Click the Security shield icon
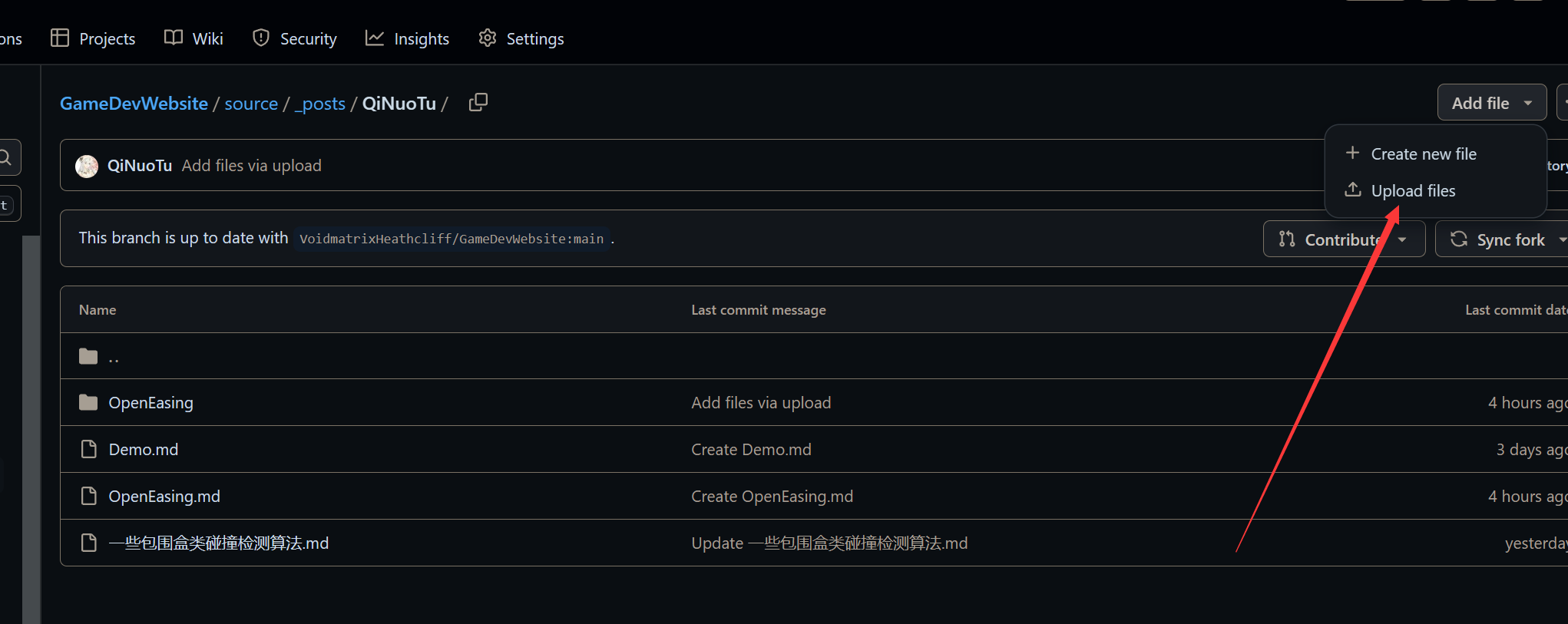Viewport: 1568px width, 624px height. 261,38
